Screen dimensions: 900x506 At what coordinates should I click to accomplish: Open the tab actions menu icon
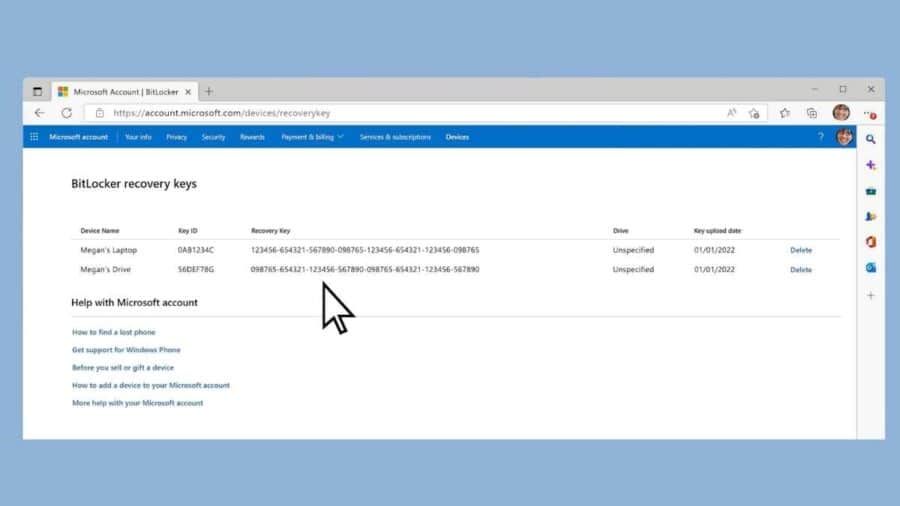coord(37,91)
